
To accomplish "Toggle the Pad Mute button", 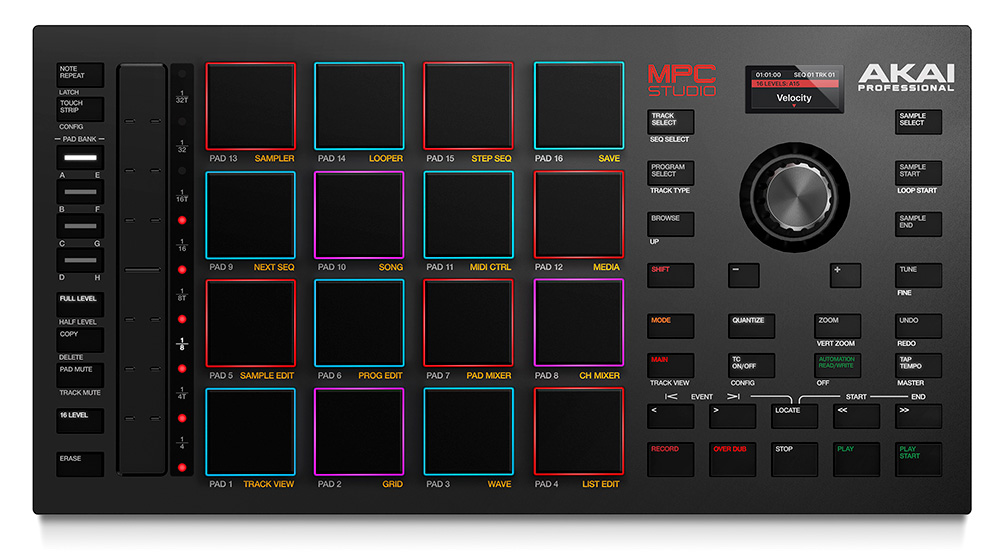I will pos(80,375).
